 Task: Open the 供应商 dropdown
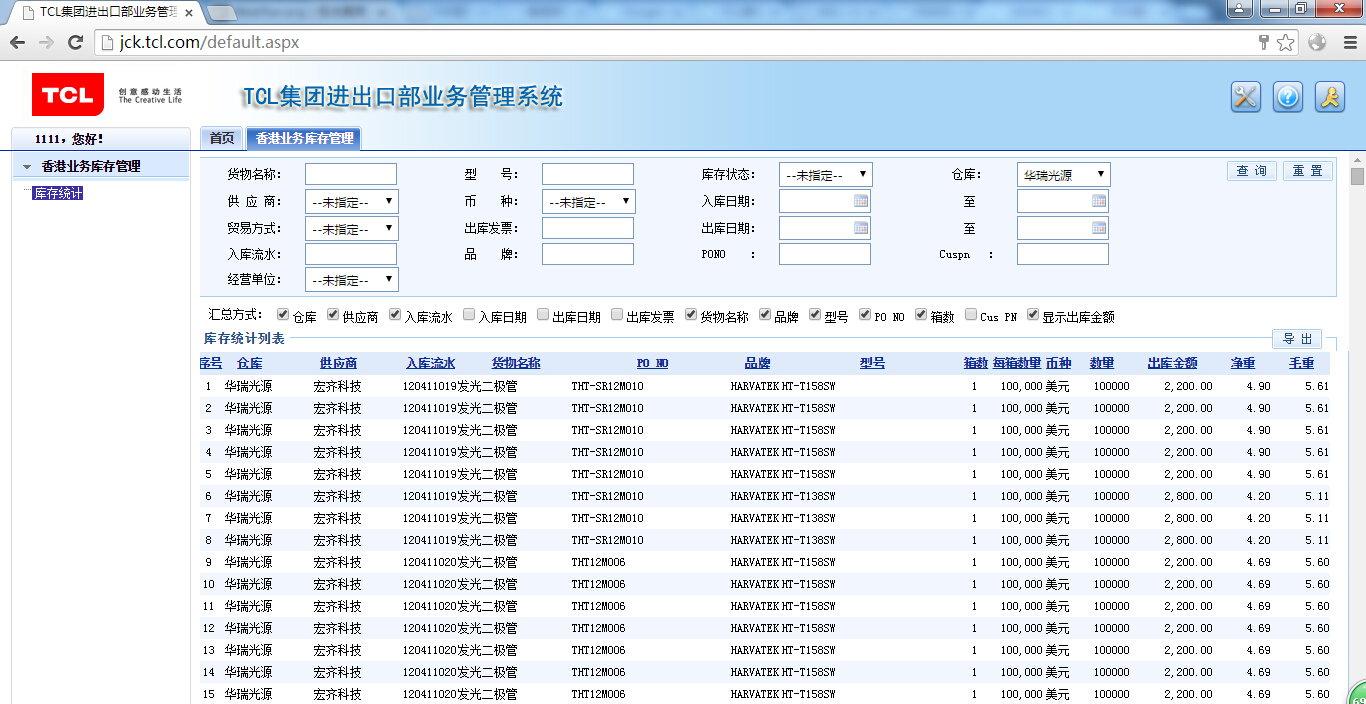click(x=352, y=201)
